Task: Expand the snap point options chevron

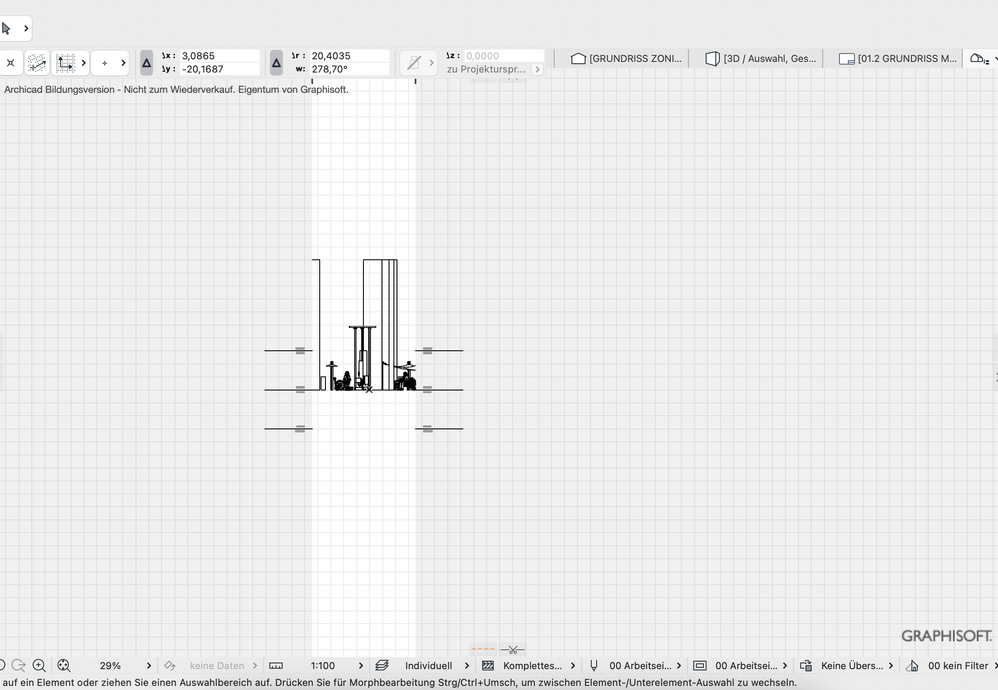Action: click(x=123, y=63)
